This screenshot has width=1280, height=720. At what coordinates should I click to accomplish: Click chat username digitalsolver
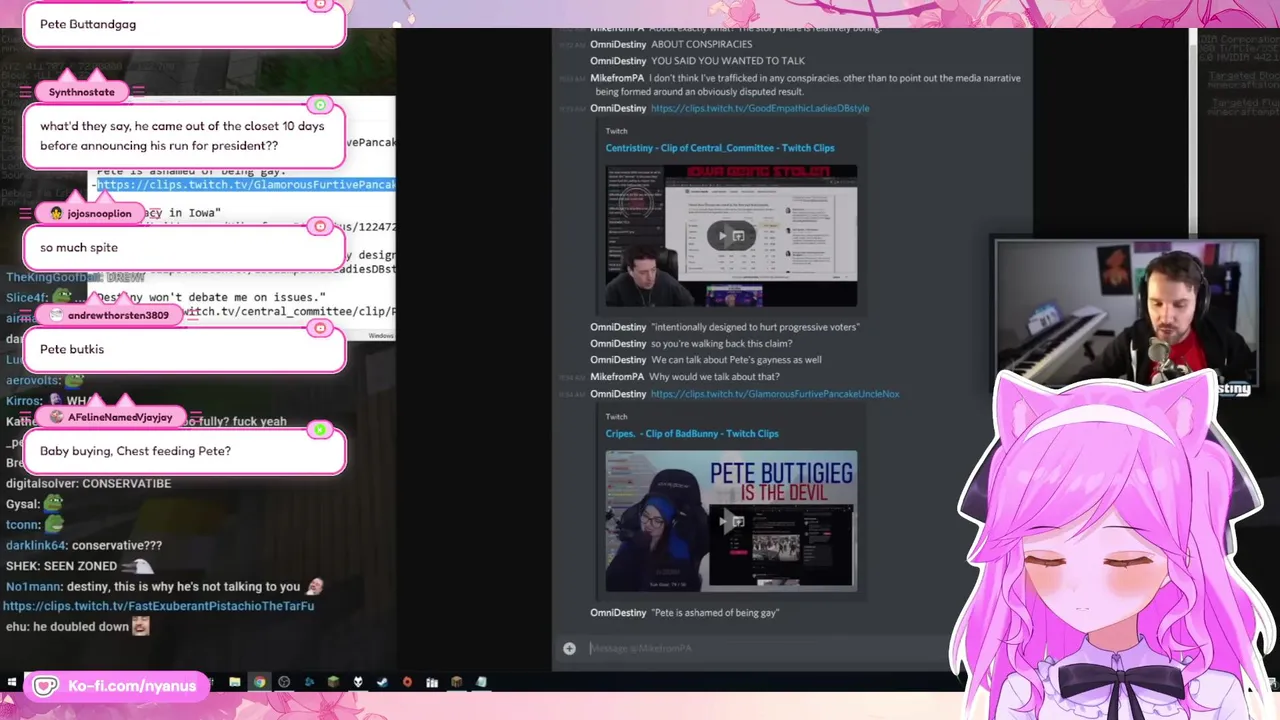pyautogui.click(x=40, y=484)
